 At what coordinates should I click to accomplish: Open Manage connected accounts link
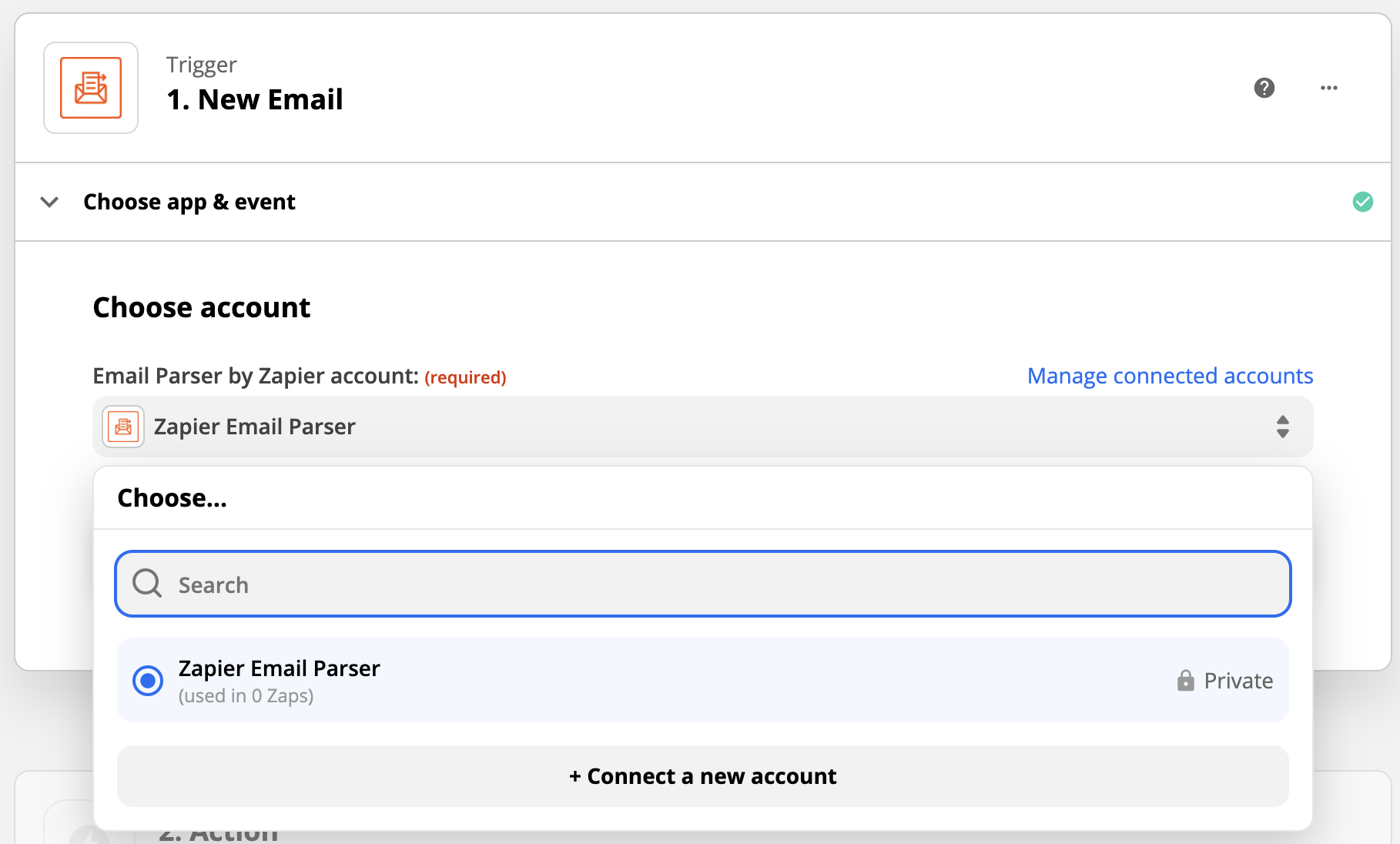point(1171,376)
